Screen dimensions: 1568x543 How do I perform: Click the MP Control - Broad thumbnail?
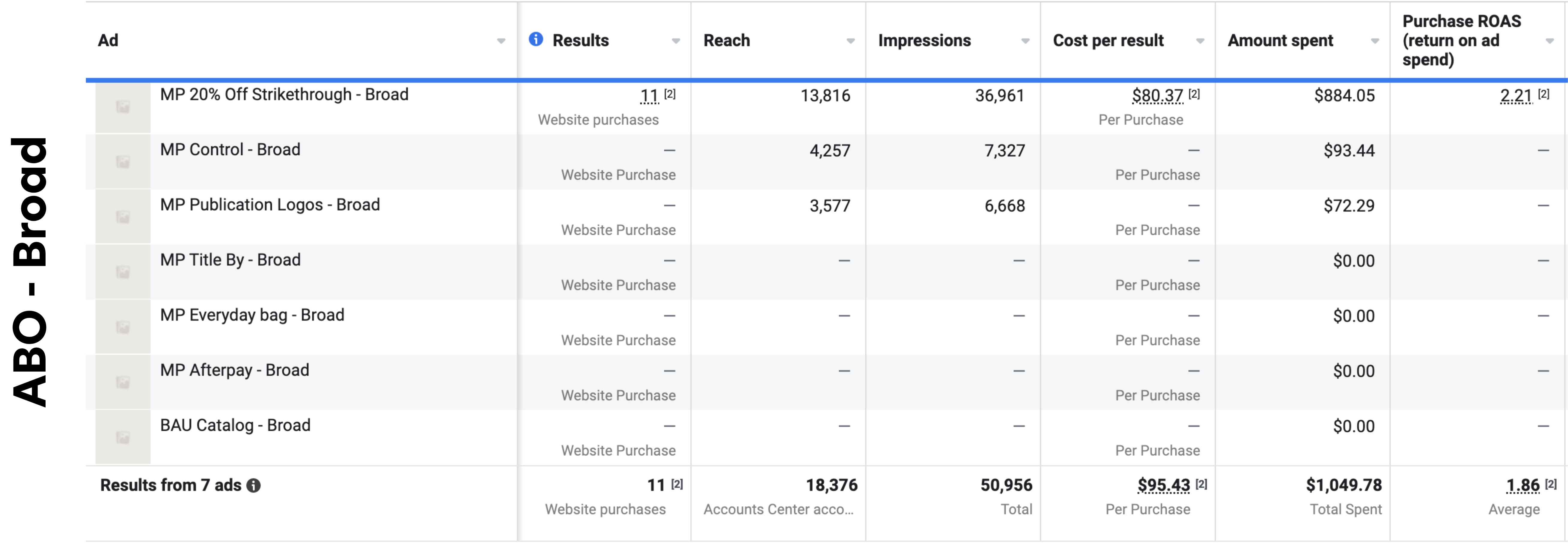point(123,162)
